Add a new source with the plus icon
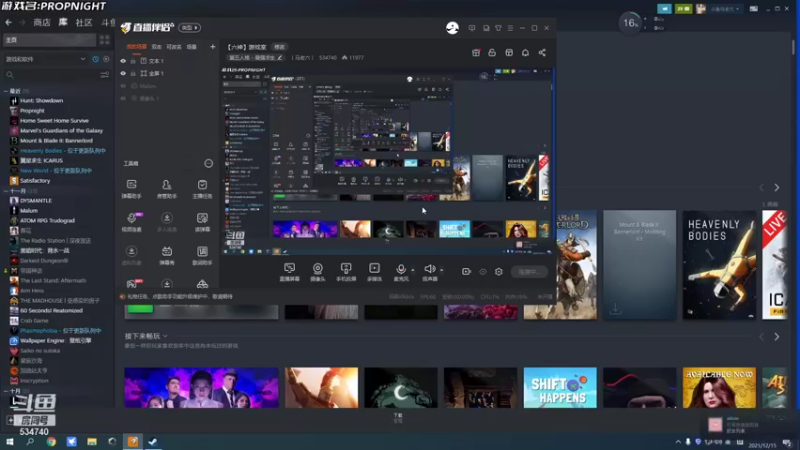Screen dimensions: 800x450 click(x=212, y=47)
